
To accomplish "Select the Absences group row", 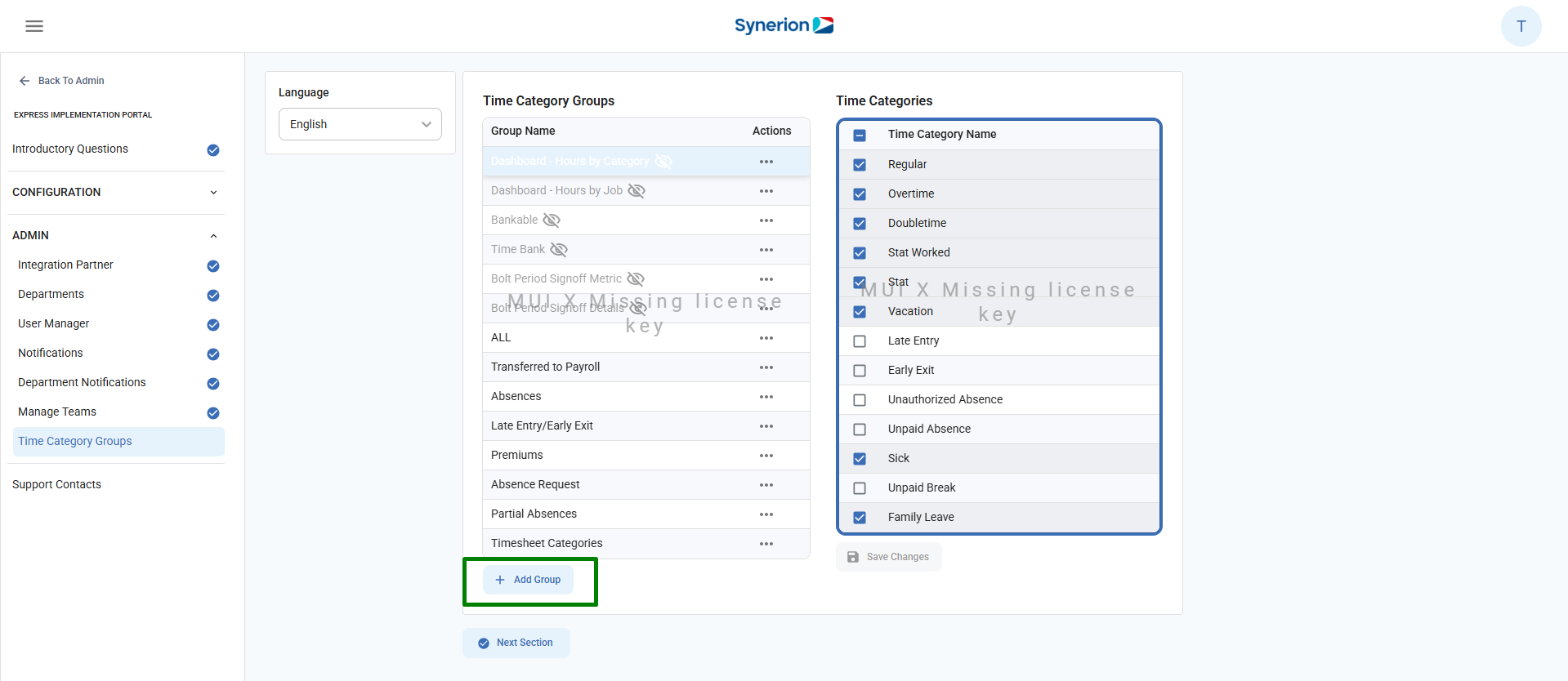I will coord(646,397).
